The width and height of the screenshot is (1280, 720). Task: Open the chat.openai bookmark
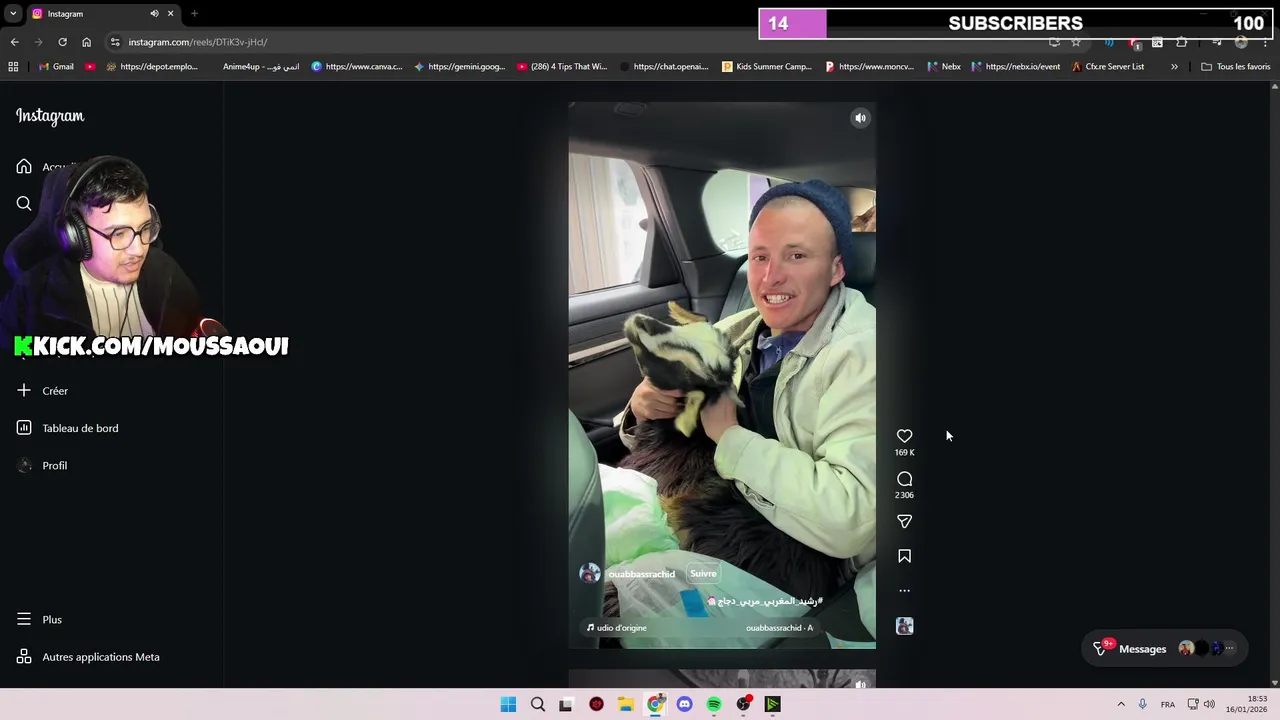[665, 67]
